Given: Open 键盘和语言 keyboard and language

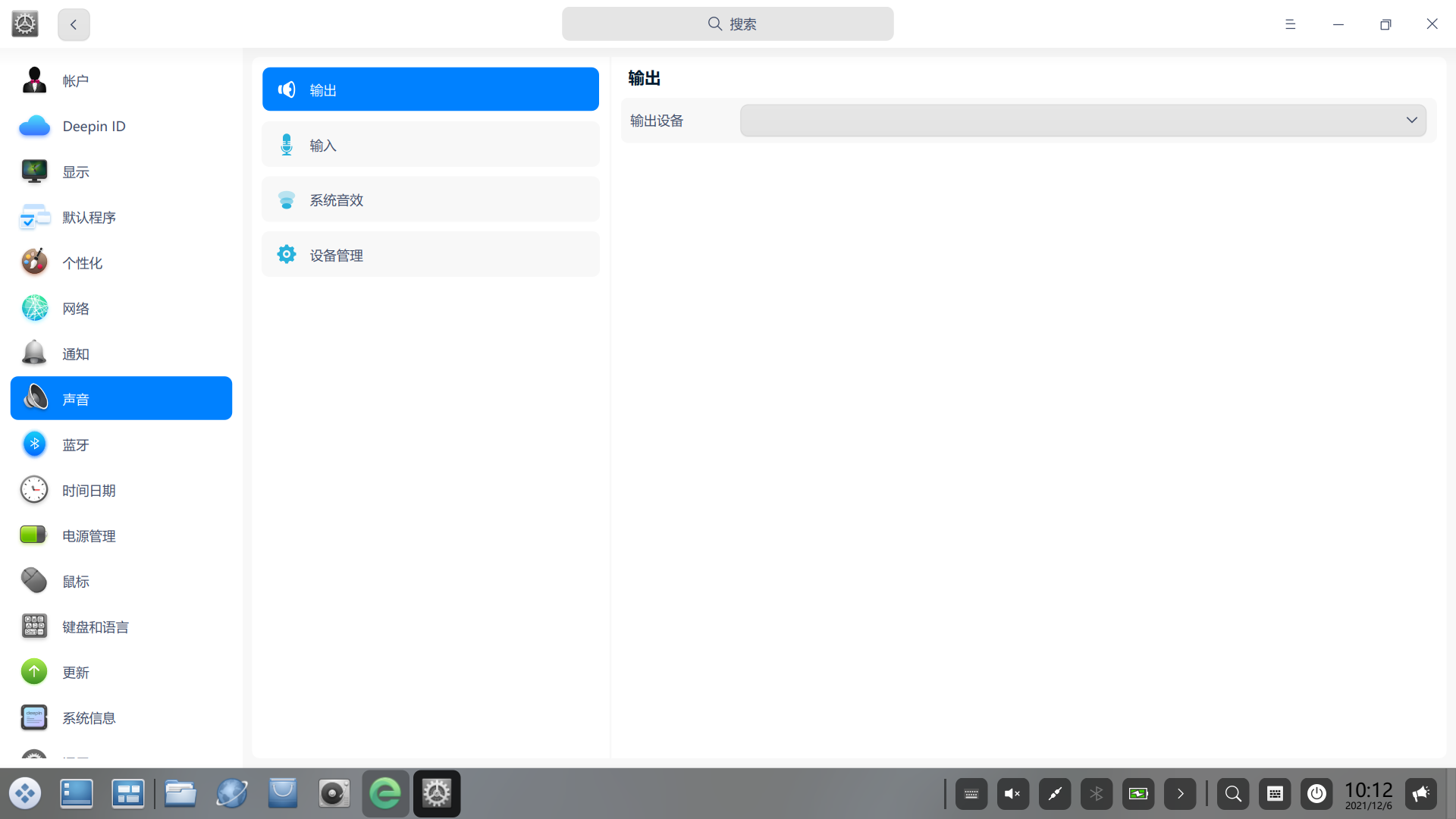Looking at the screenshot, I should 95,627.
